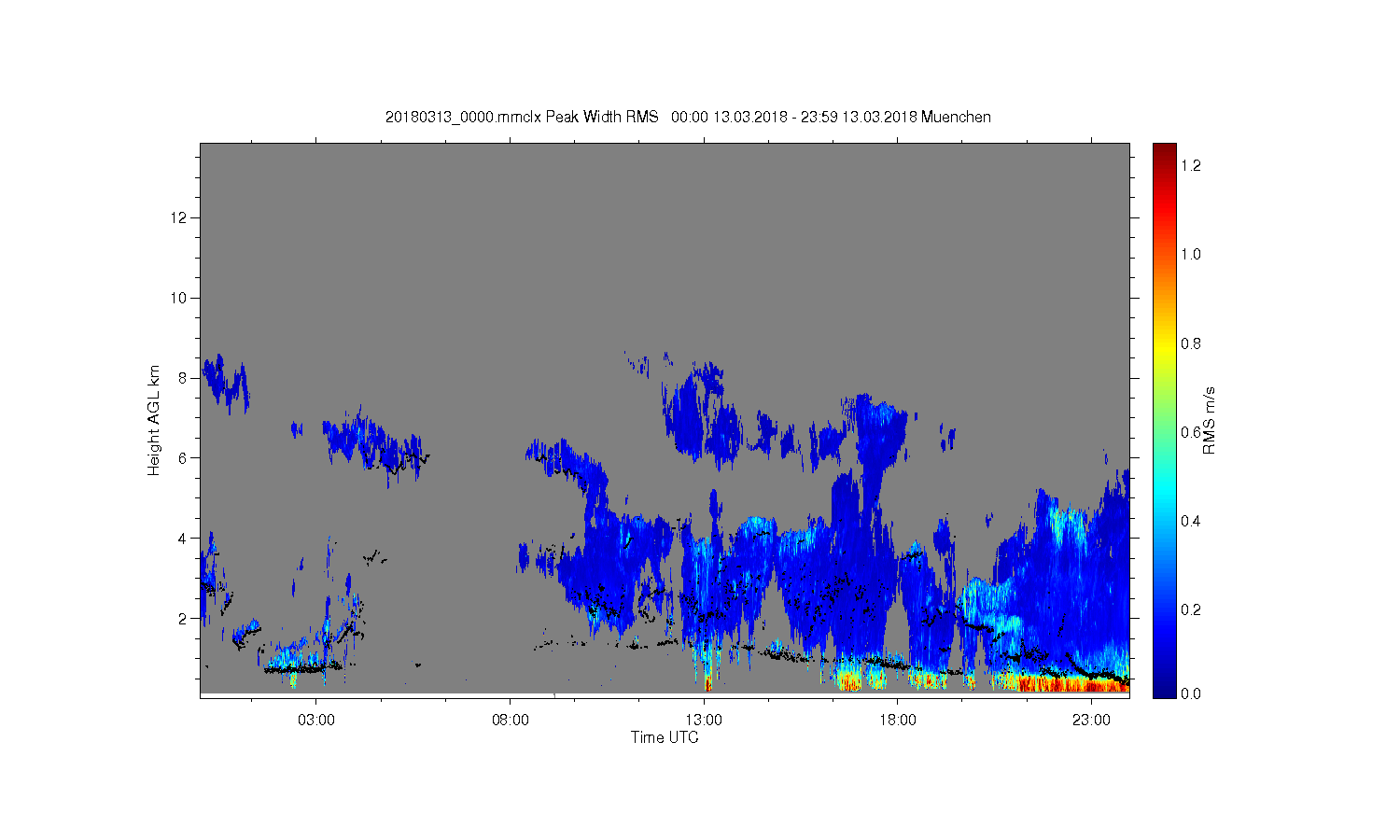Viewport: 1400px width, 840px height.
Task: Click the '18:00' time axis label
Action: pos(898,720)
